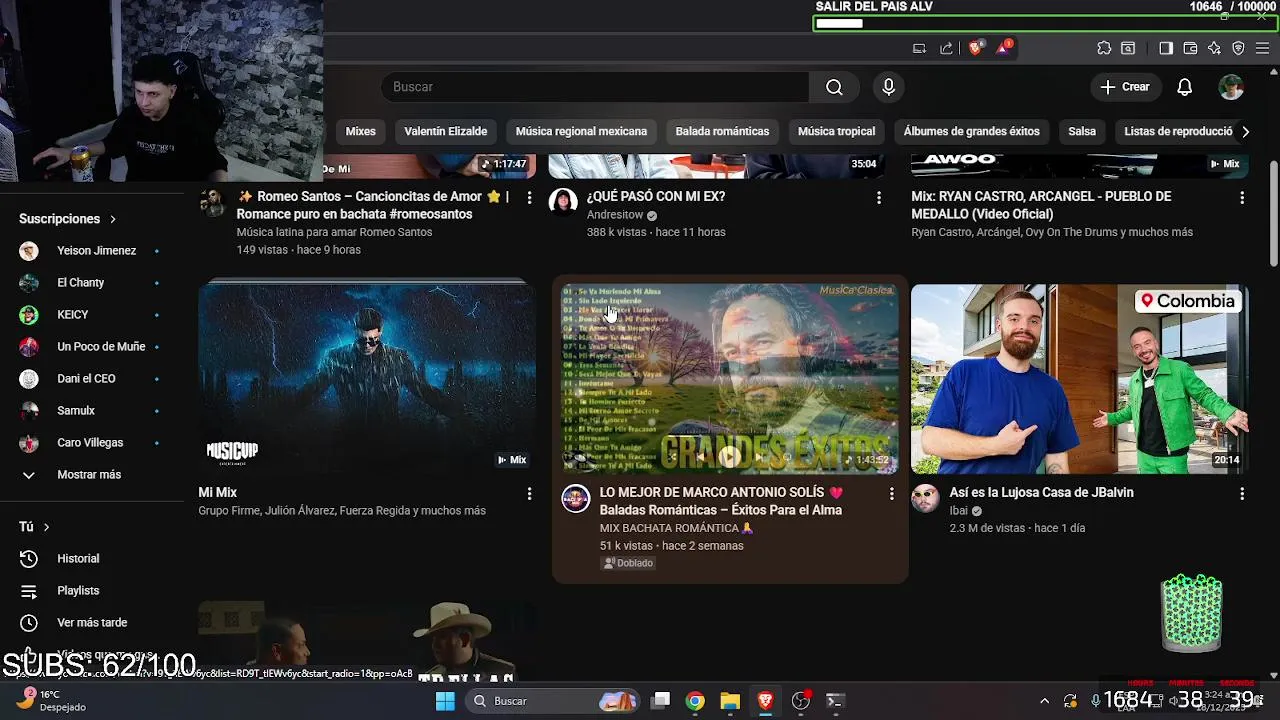This screenshot has height=720, width=1280.
Task: Select Música tropical filter chip
Action: coord(836,132)
